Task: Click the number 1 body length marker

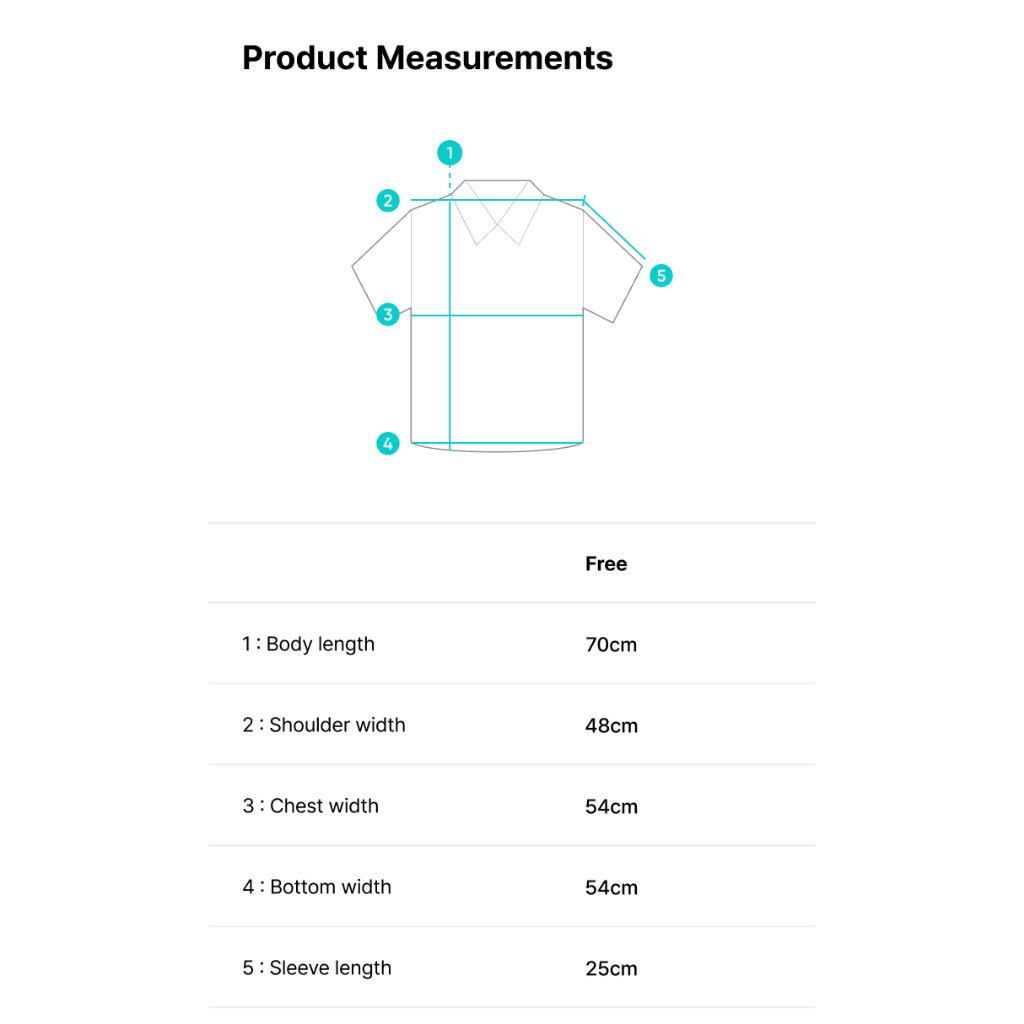Action: coord(450,153)
